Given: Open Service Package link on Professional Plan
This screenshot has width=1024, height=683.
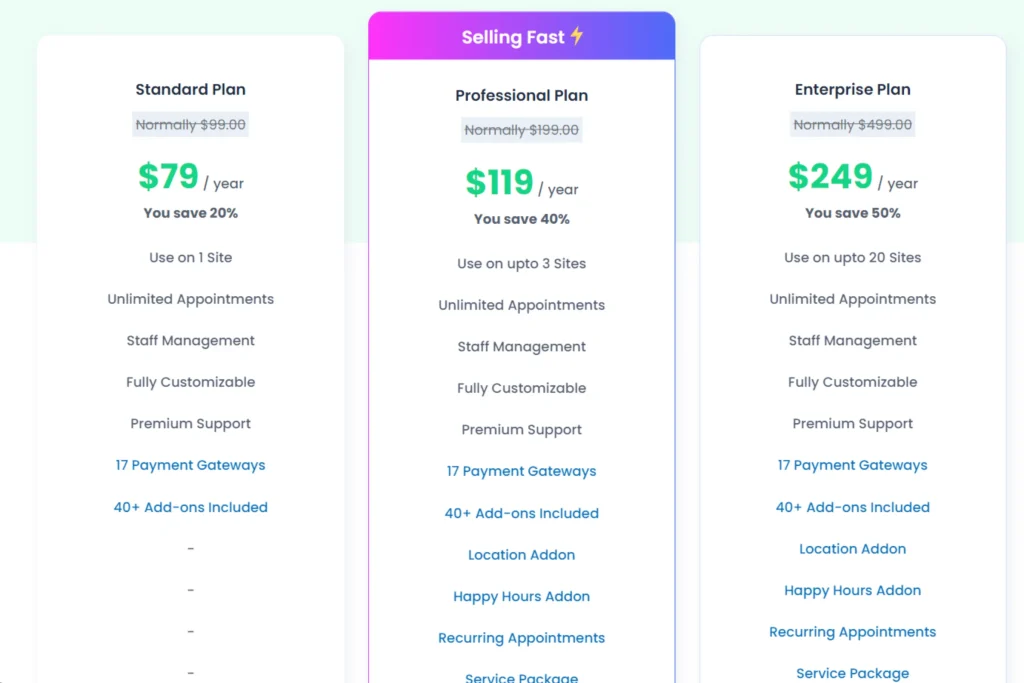Looking at the screenshot, I should [521, 677].
